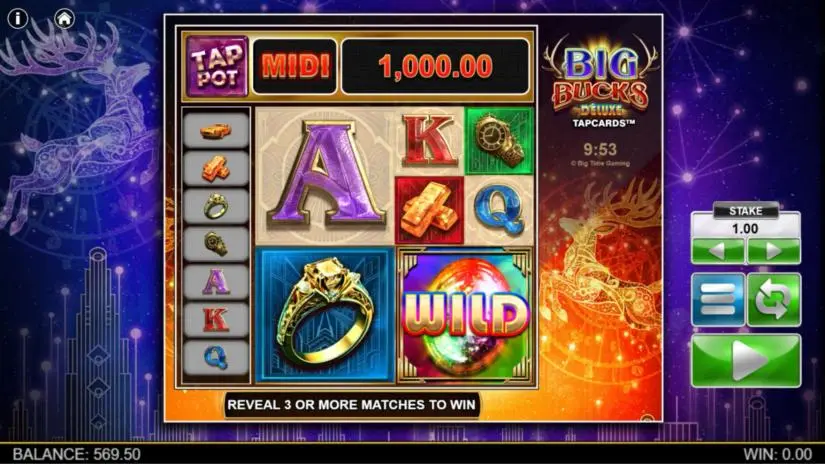Open the blue hamburger menu button

coord(718,299)
